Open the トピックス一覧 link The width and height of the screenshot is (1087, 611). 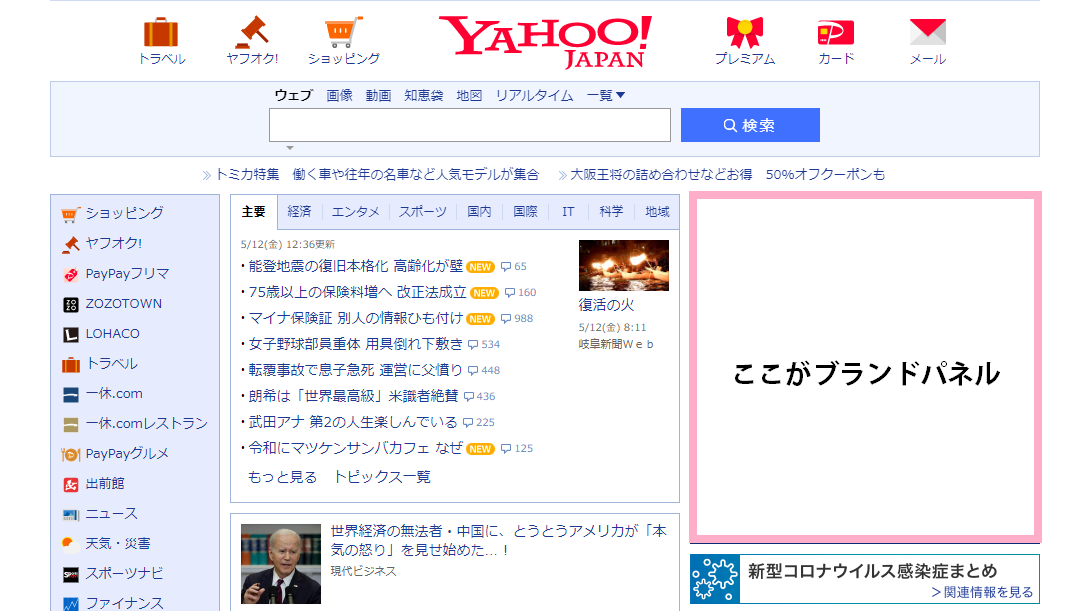pyautogui.click(x=382, y=477)
